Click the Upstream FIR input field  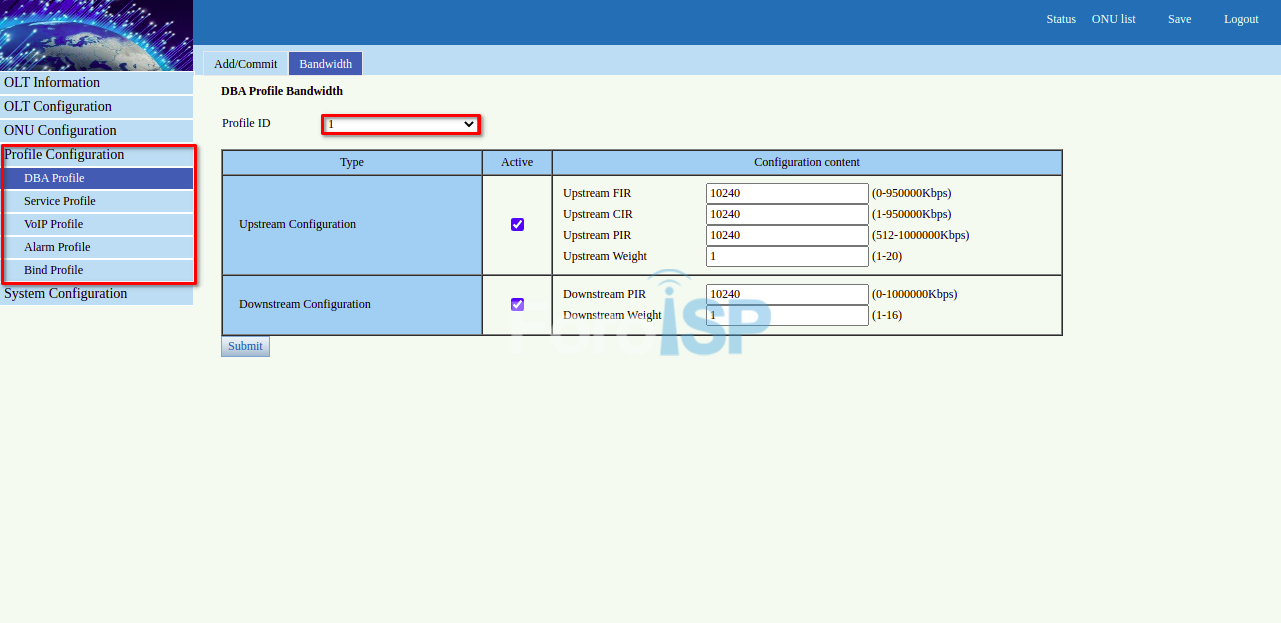click(786, 193)
